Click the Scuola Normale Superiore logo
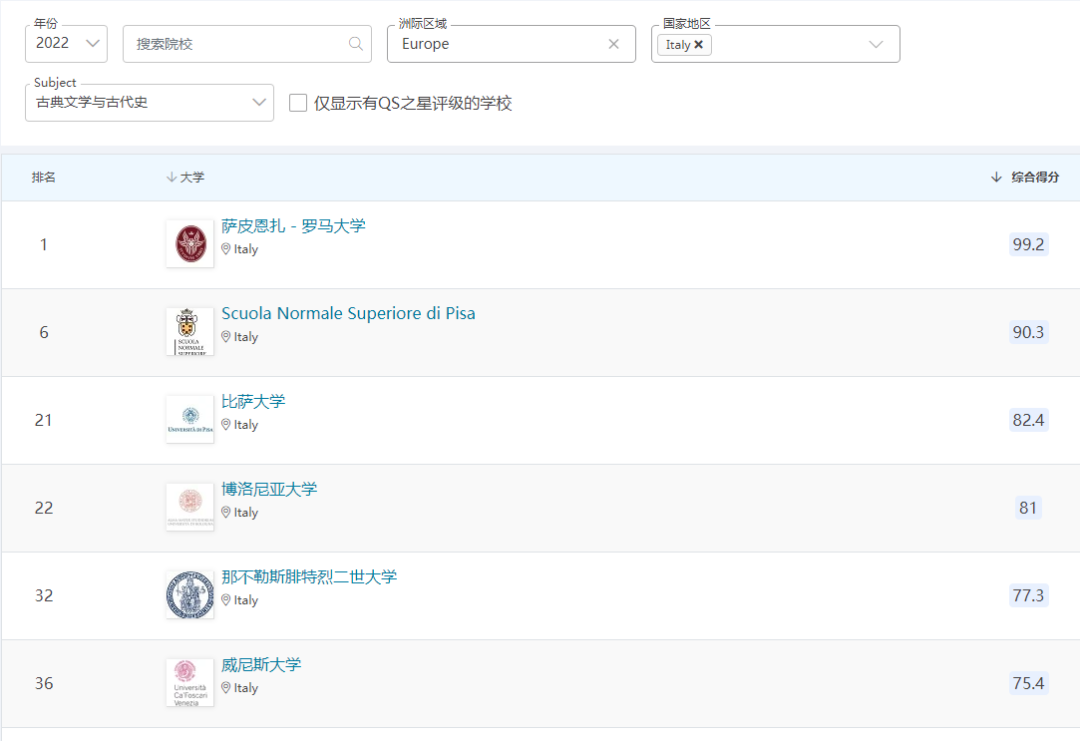The image size is (1080, 741). click(190, 331)
